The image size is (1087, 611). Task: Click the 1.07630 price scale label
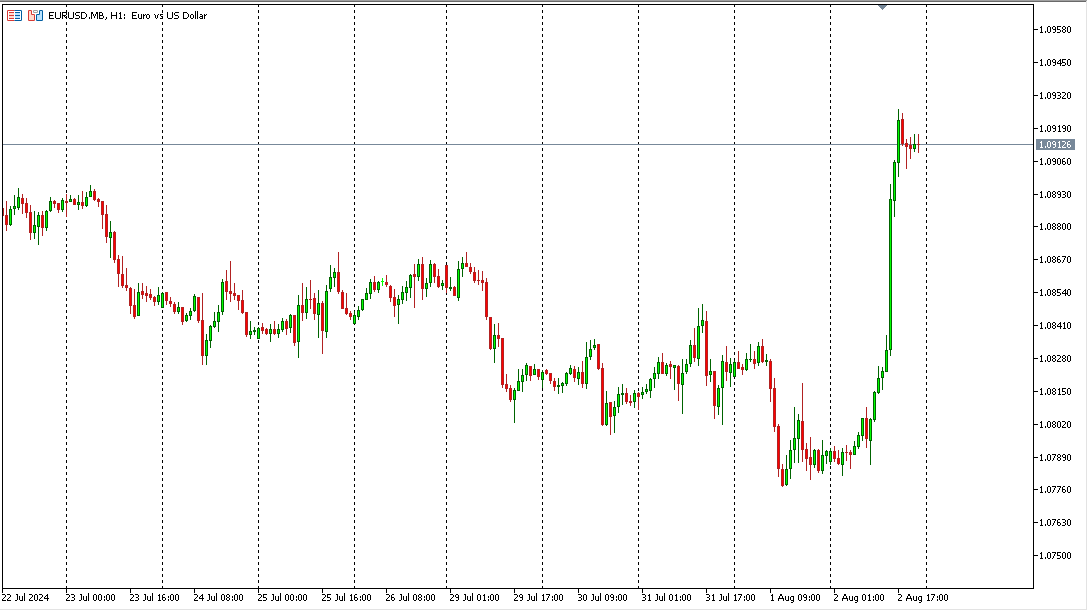(x=1054, y=523)
